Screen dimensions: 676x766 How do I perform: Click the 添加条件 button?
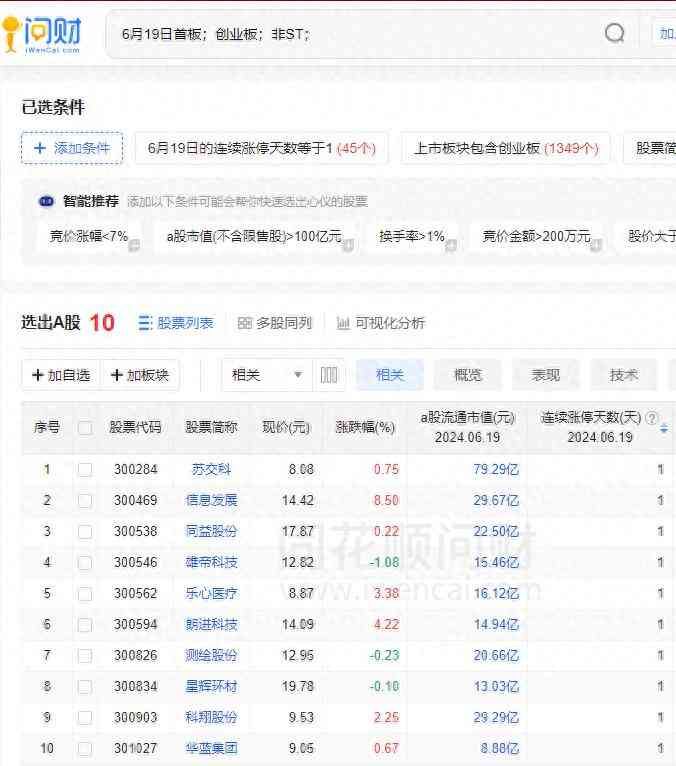(72, 148)
